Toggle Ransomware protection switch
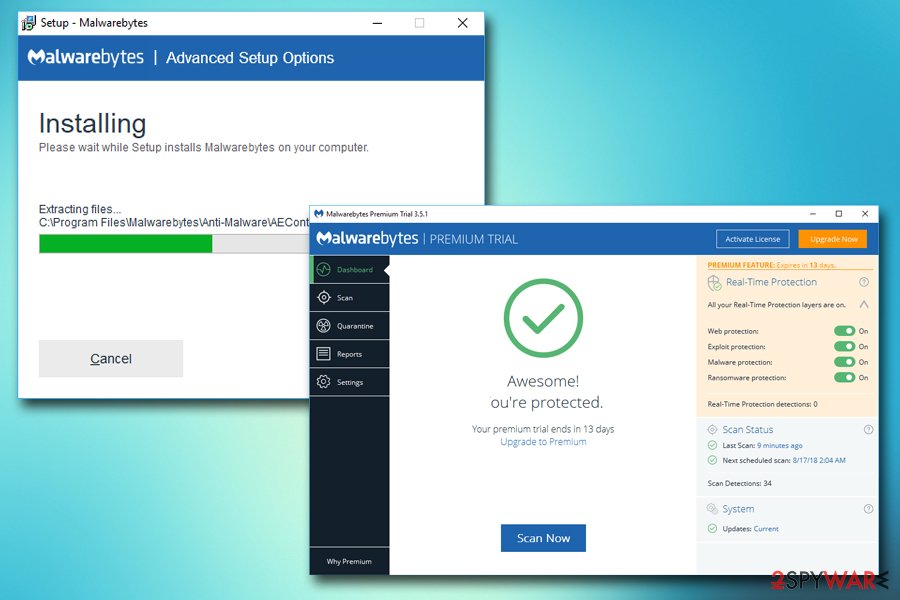Viewport: 900px width, 600px height. point(844,377)
